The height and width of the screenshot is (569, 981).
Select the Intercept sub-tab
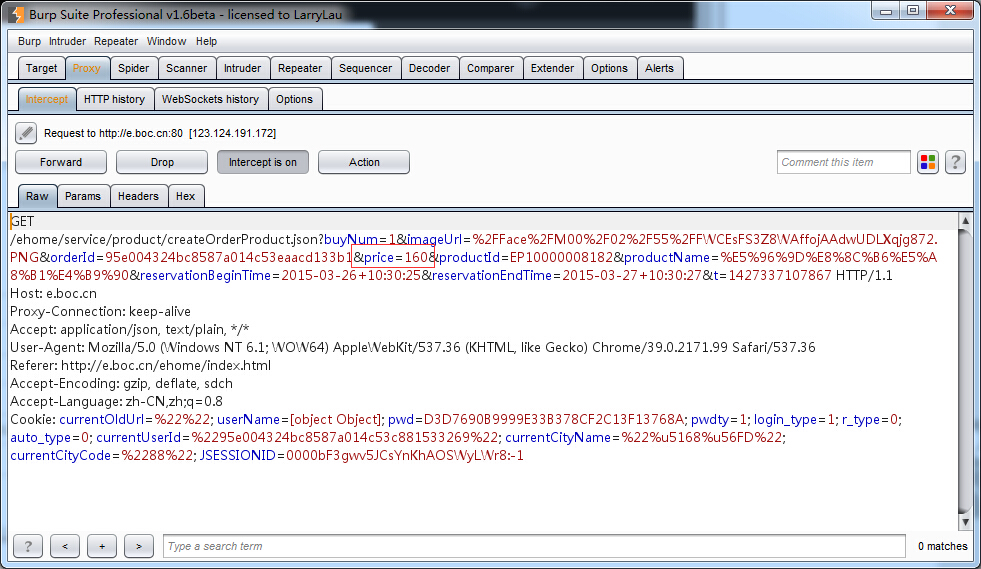coord(47,99)
